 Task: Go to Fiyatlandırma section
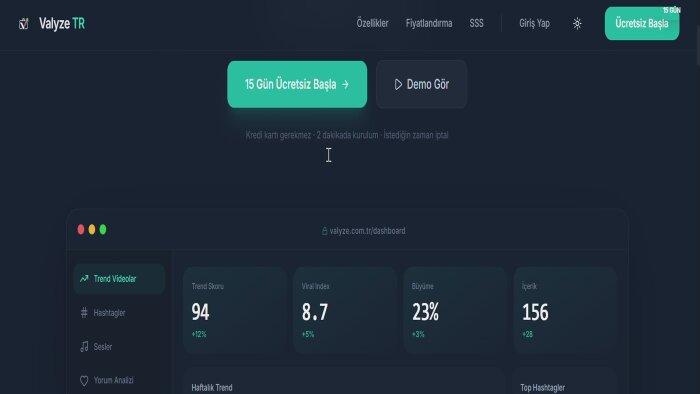(x=429, y=23)
